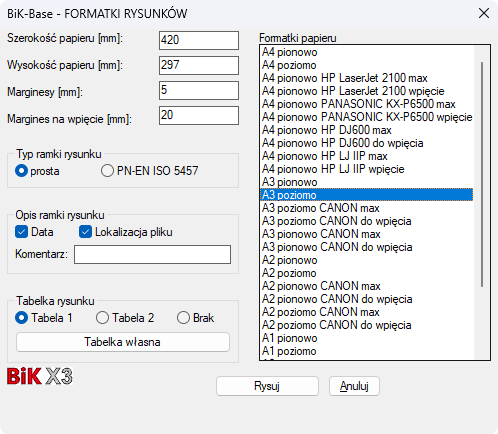The image size is (498, 434).
Task: Click into the Komentarz text field
Action: coord(152,254)
